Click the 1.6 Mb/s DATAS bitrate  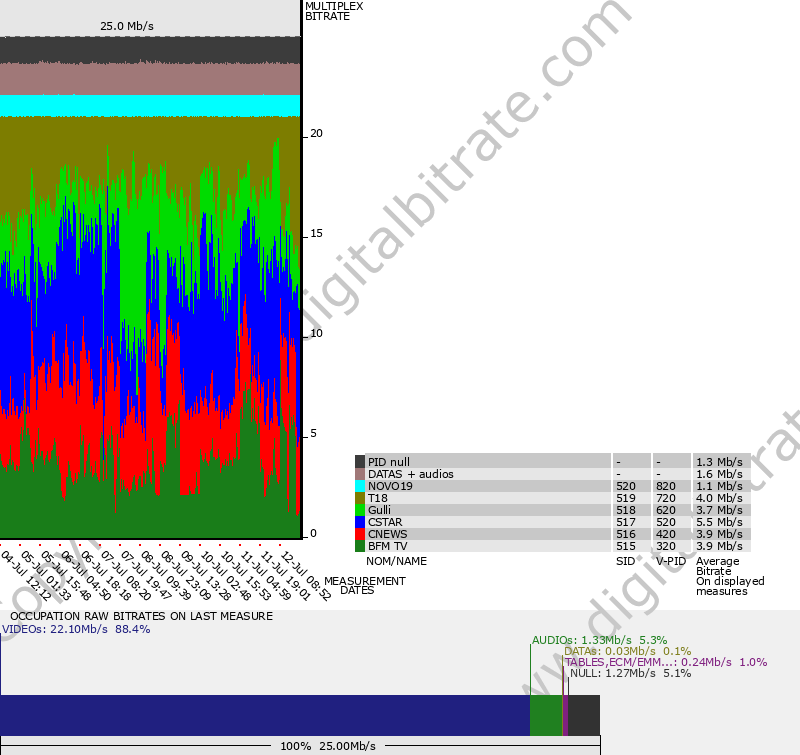(x=719, y=474)
